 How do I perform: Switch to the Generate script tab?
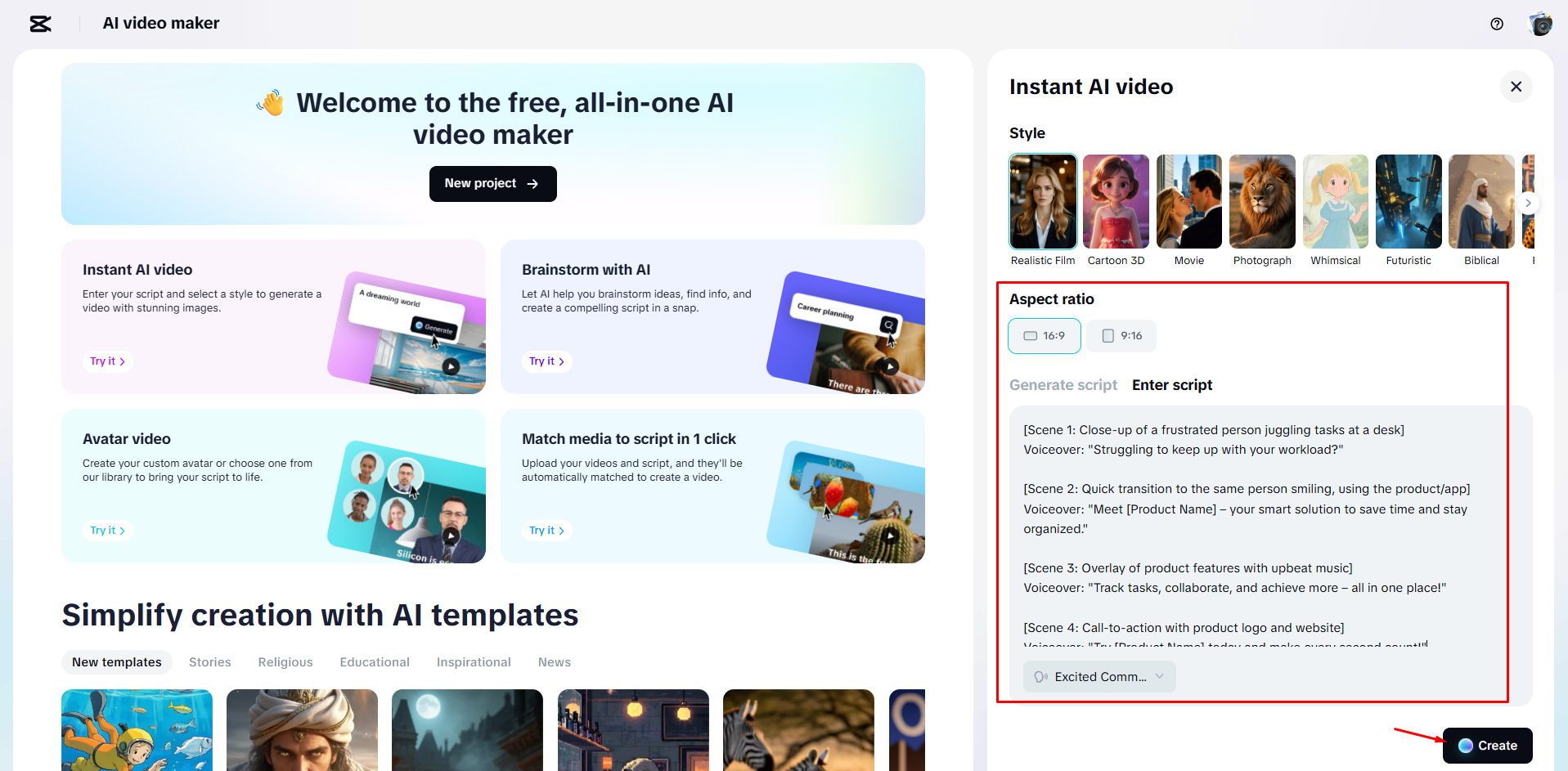click(1063, 384)
